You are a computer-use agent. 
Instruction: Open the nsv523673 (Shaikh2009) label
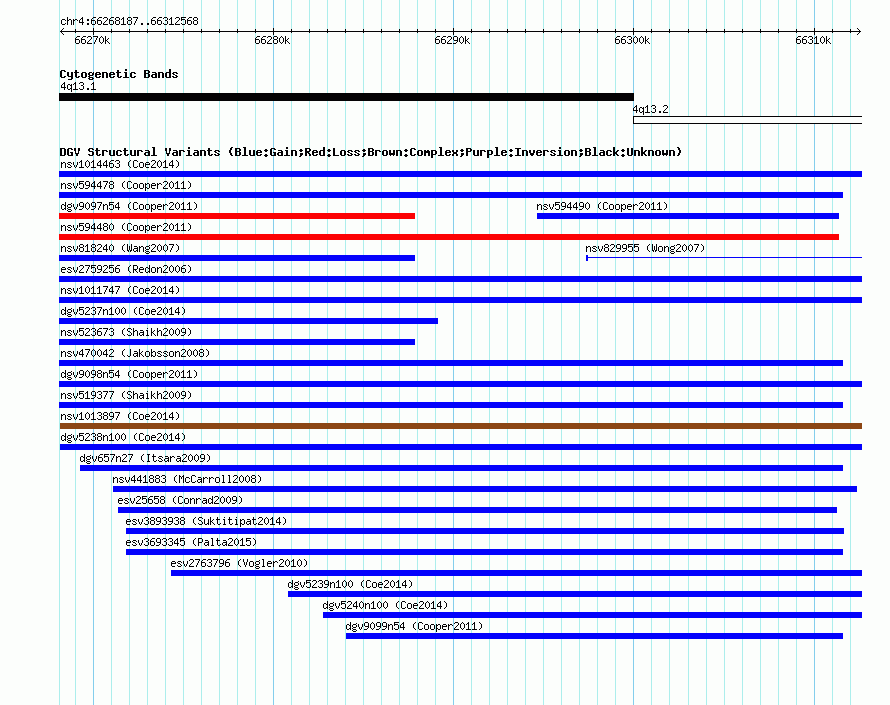126,332
